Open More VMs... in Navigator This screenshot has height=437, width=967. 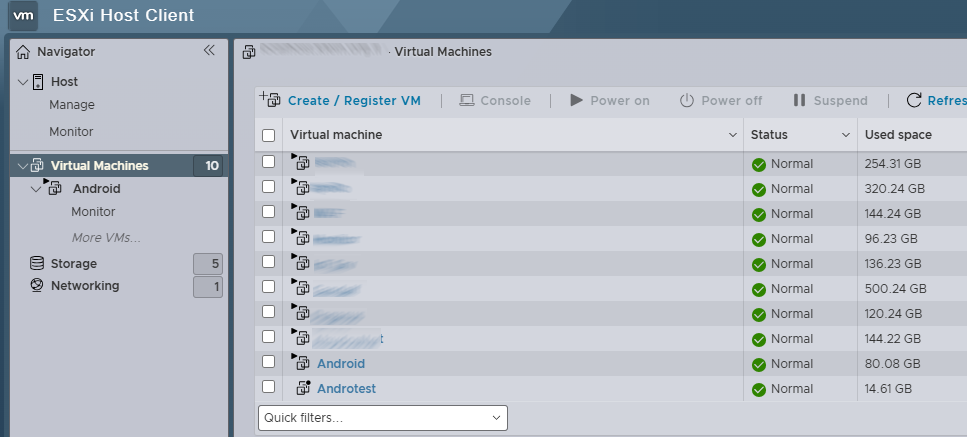pyautogui.click(x=106, y=238)
